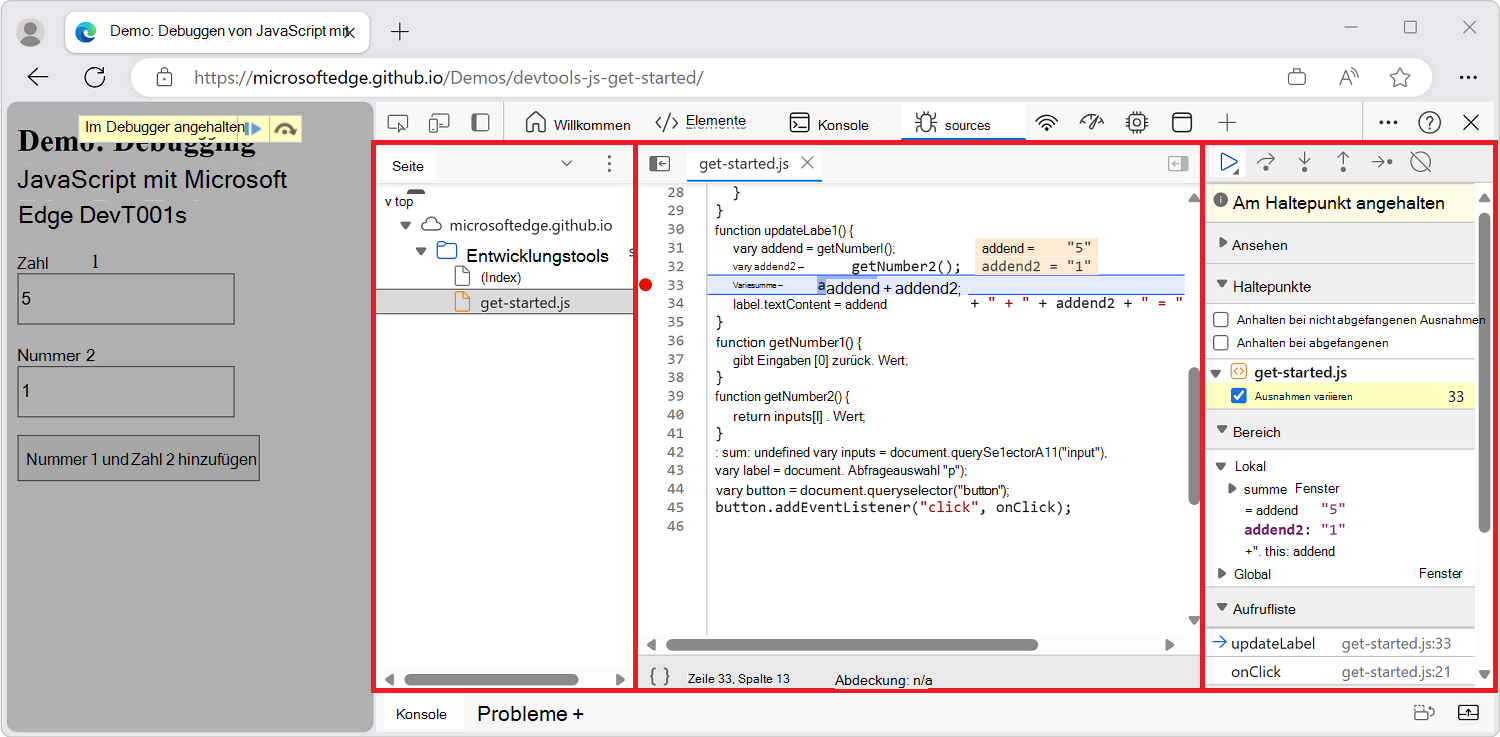1500x737 pixels.
Task: Collapse the microsoftedge.github.io tree node
Action: (406, 225)
